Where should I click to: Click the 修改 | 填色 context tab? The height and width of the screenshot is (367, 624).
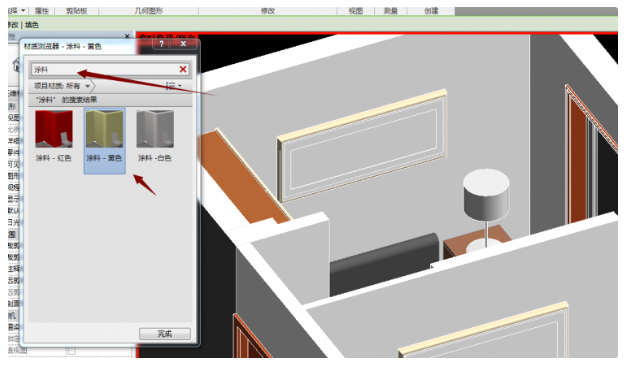[x=23, y=25]
